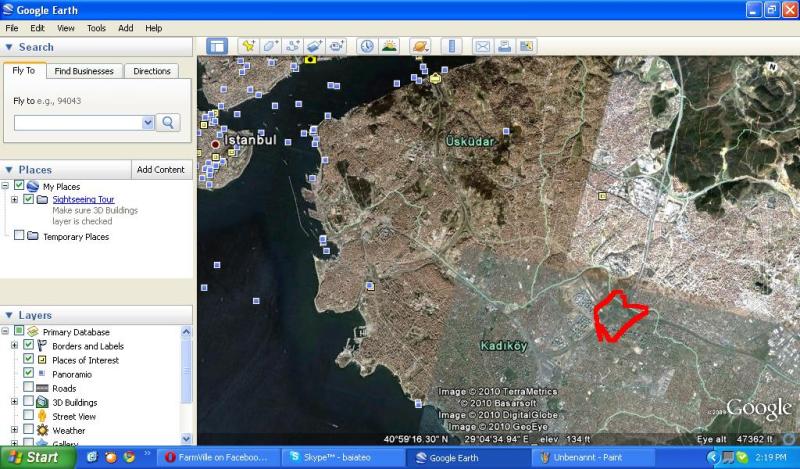Open the Sightseeing Tour link
This screenshot has height=469, width=800.
point(83,200)
